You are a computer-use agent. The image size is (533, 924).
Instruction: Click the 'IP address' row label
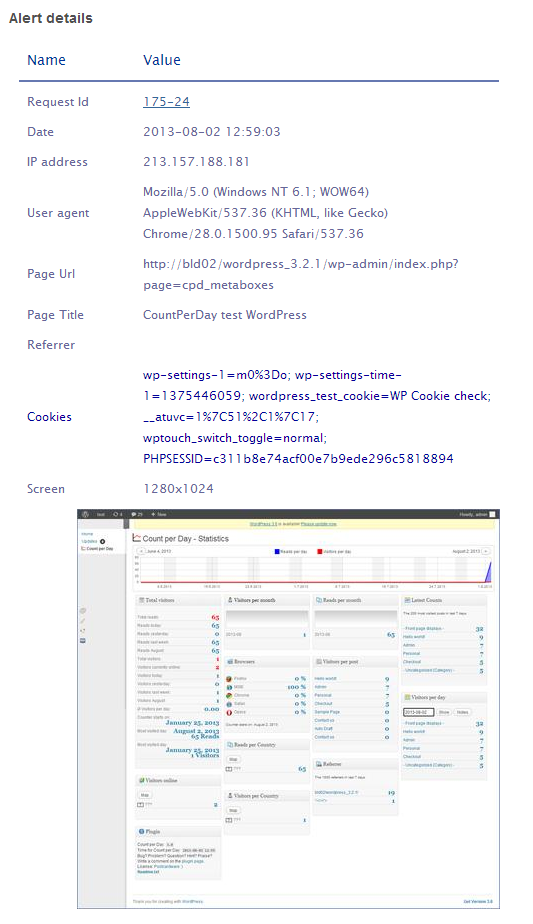tap(57, 162)
